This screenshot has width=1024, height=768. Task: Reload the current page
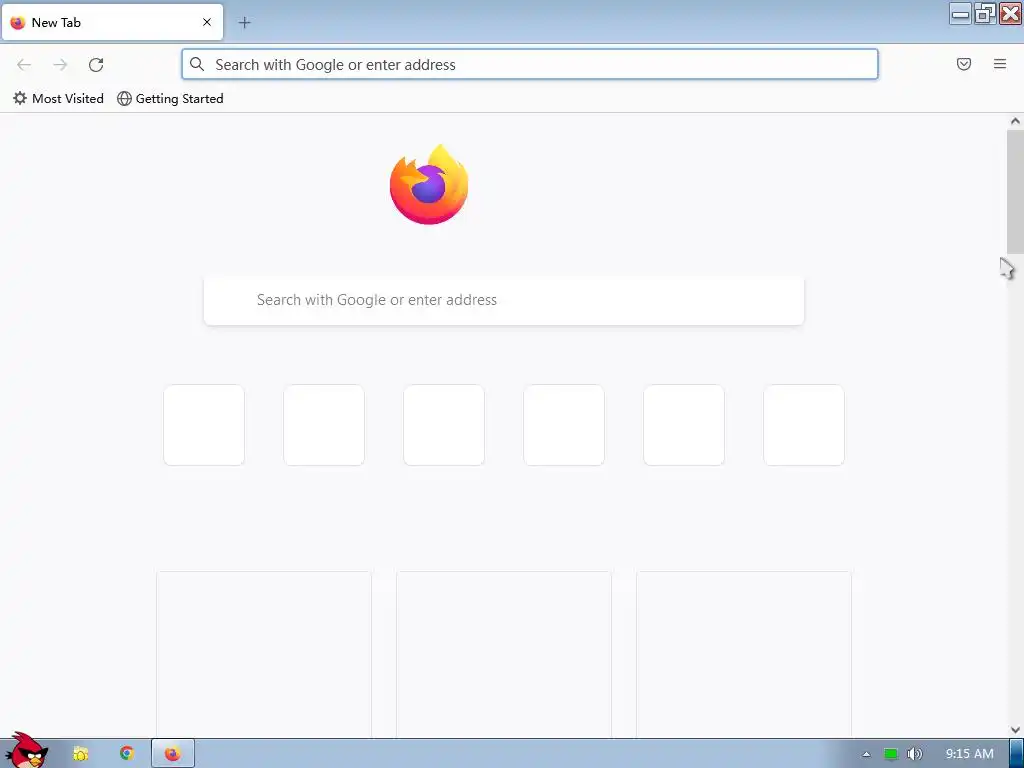click(x=96, y=65)
